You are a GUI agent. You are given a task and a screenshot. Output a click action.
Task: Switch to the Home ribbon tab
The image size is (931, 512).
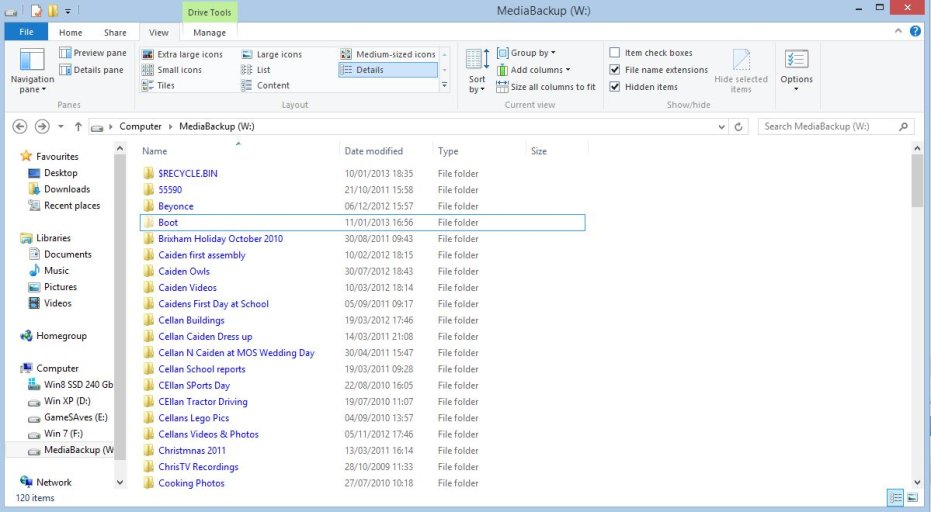click(x=70, y=33)
